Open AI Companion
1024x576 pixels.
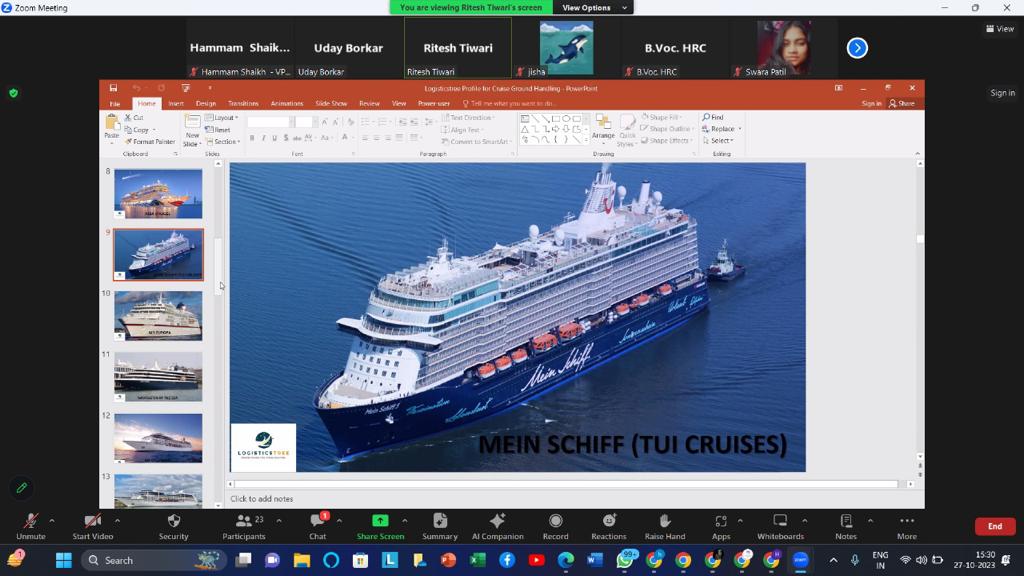[498, 526]
